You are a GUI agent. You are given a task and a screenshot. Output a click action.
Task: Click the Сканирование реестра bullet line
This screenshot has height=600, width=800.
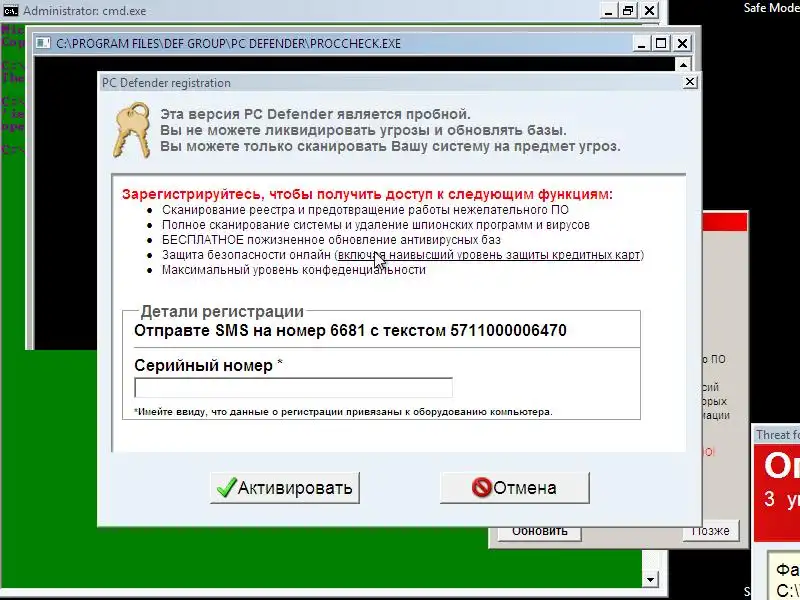click(x=365, y=210)
